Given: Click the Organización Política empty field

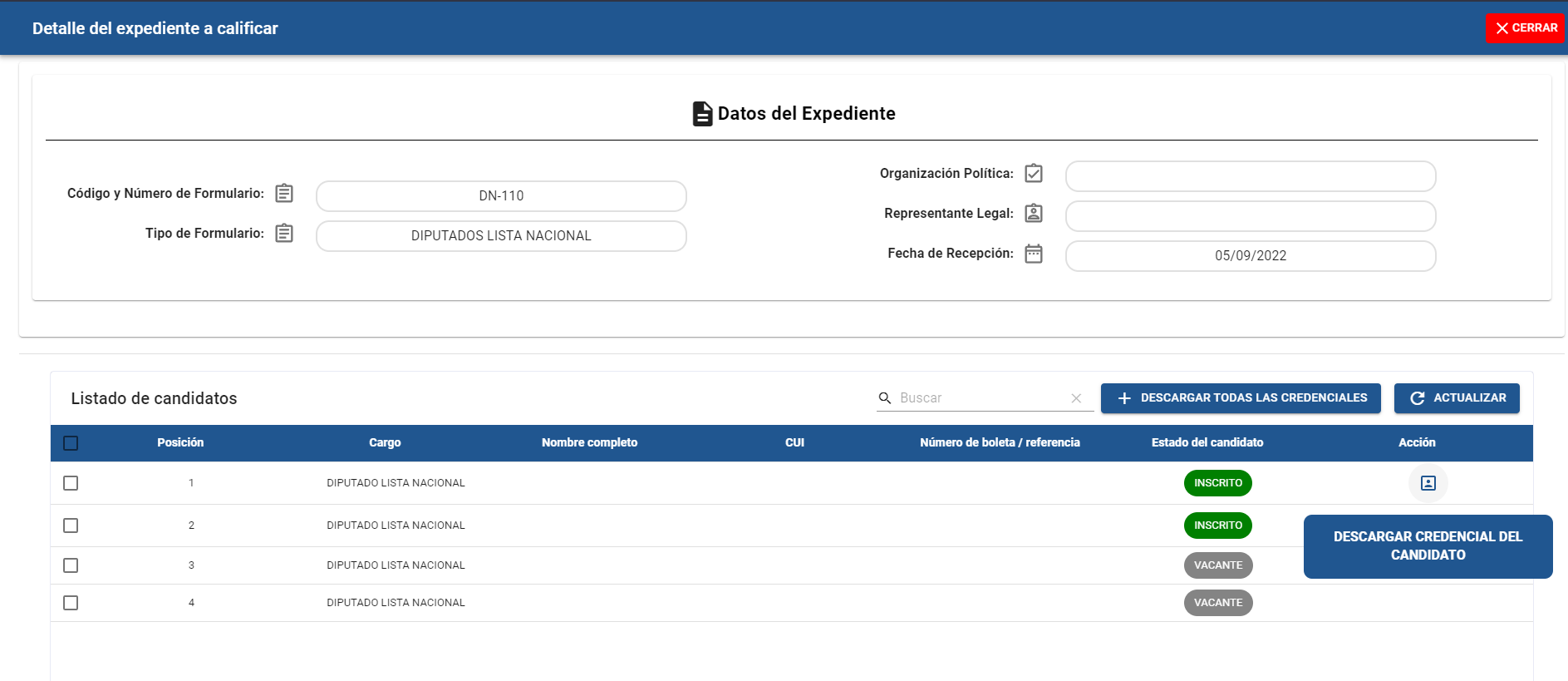Looking at the screenshot, I should click(x=1250, y=176).
